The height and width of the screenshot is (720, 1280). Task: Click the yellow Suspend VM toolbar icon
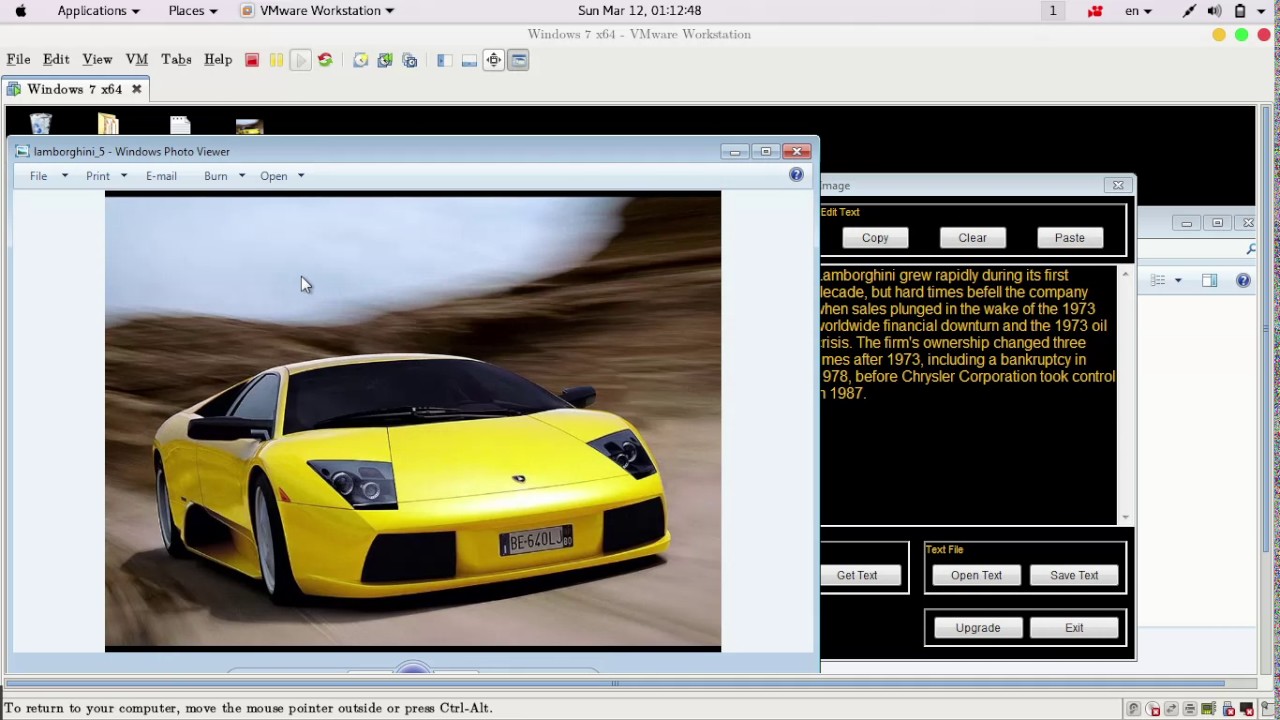276,60
